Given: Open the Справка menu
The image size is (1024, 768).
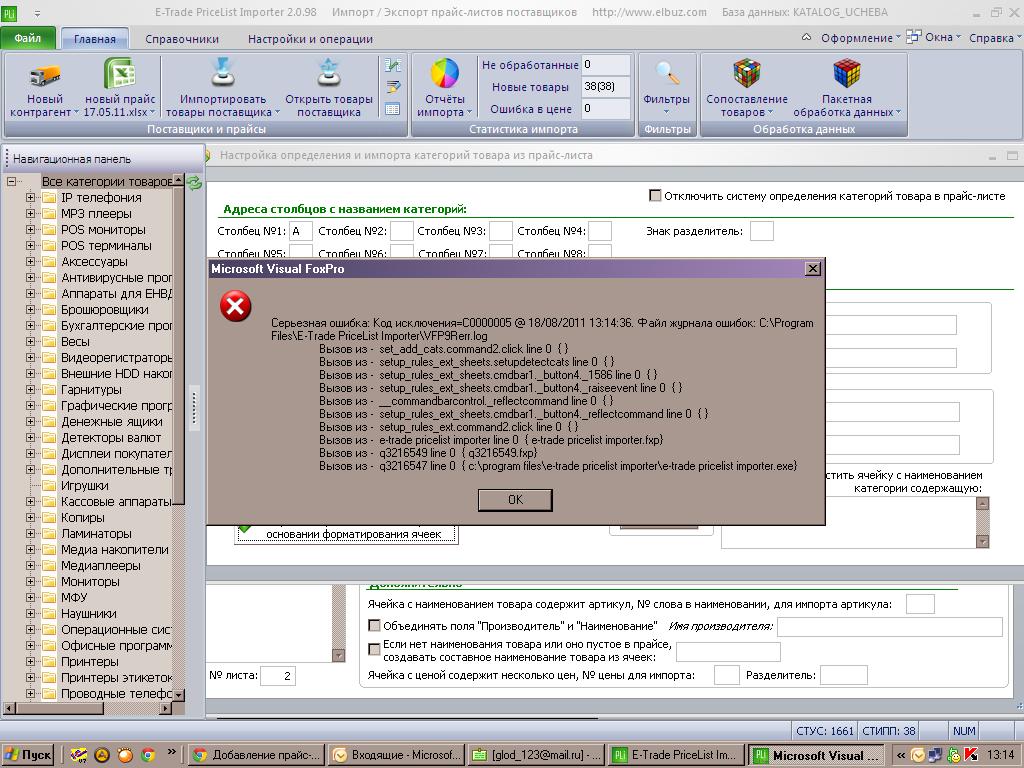Looking at the screenshot, I should [995, 38].
